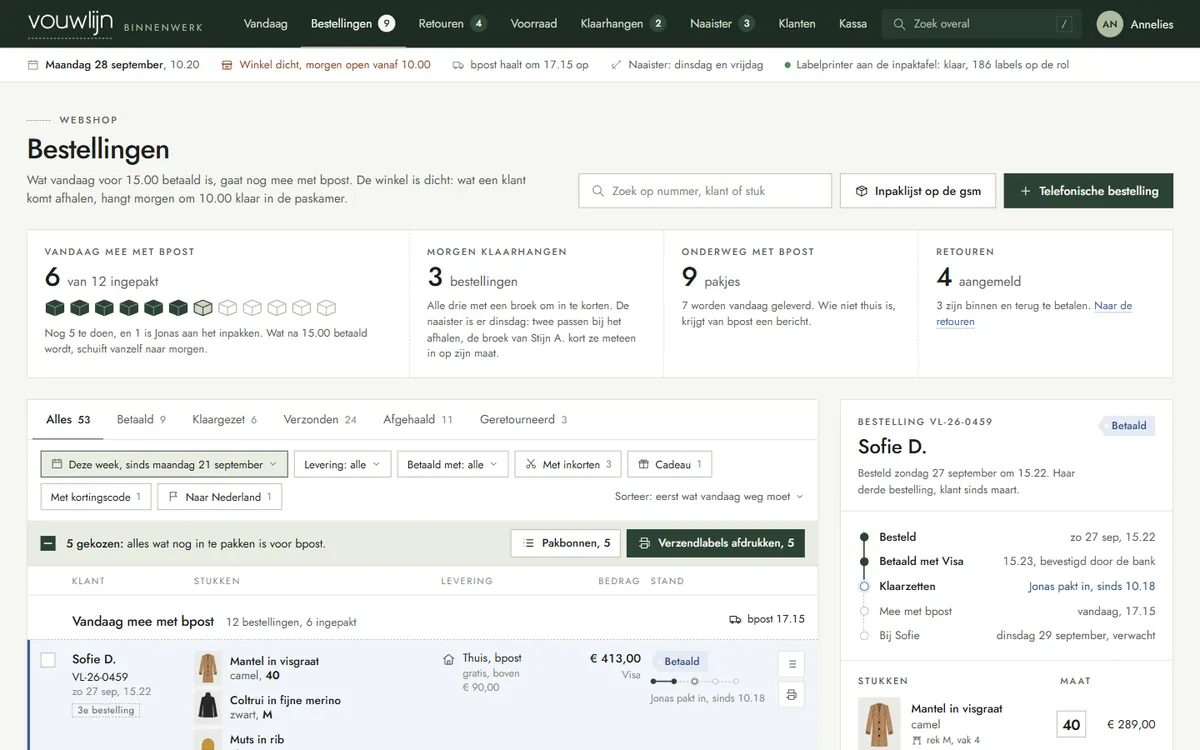Open the Retouren section in the top navigation

click(x=452, y=24)
